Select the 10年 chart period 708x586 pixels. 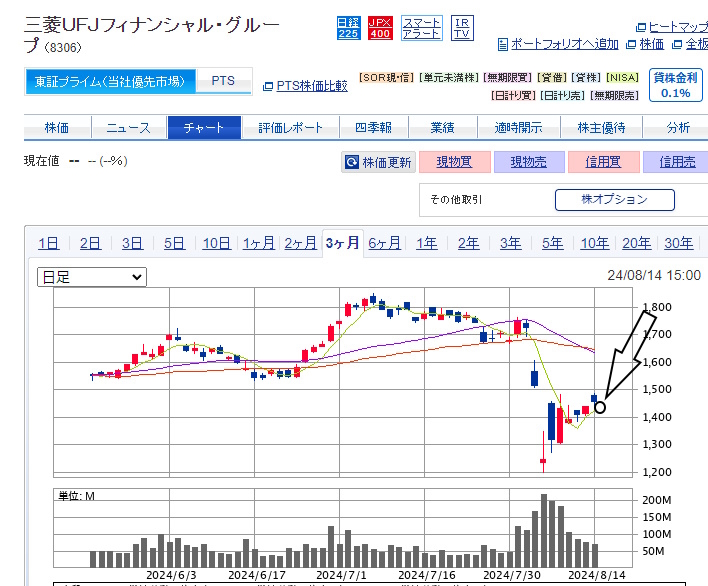(x=595, y=243)
